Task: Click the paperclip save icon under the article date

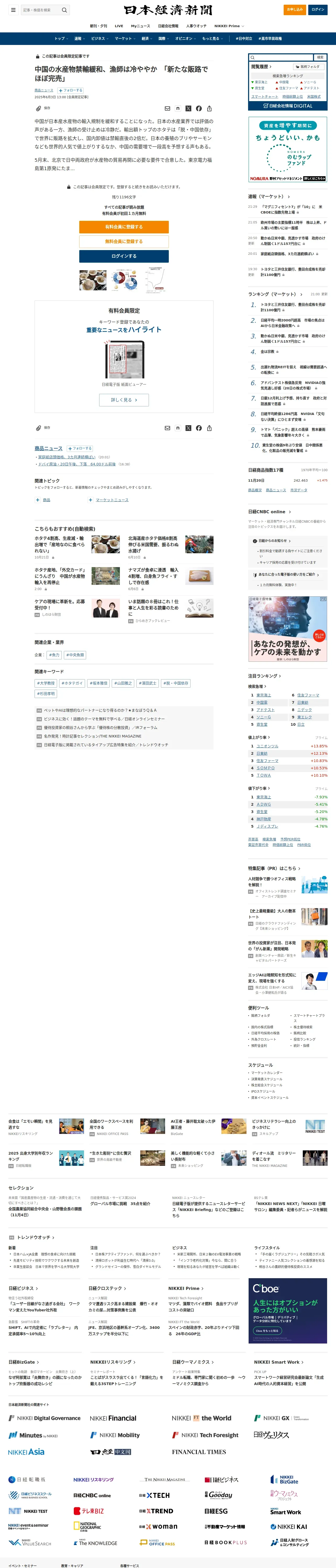Action: click(x=38, y=108)
